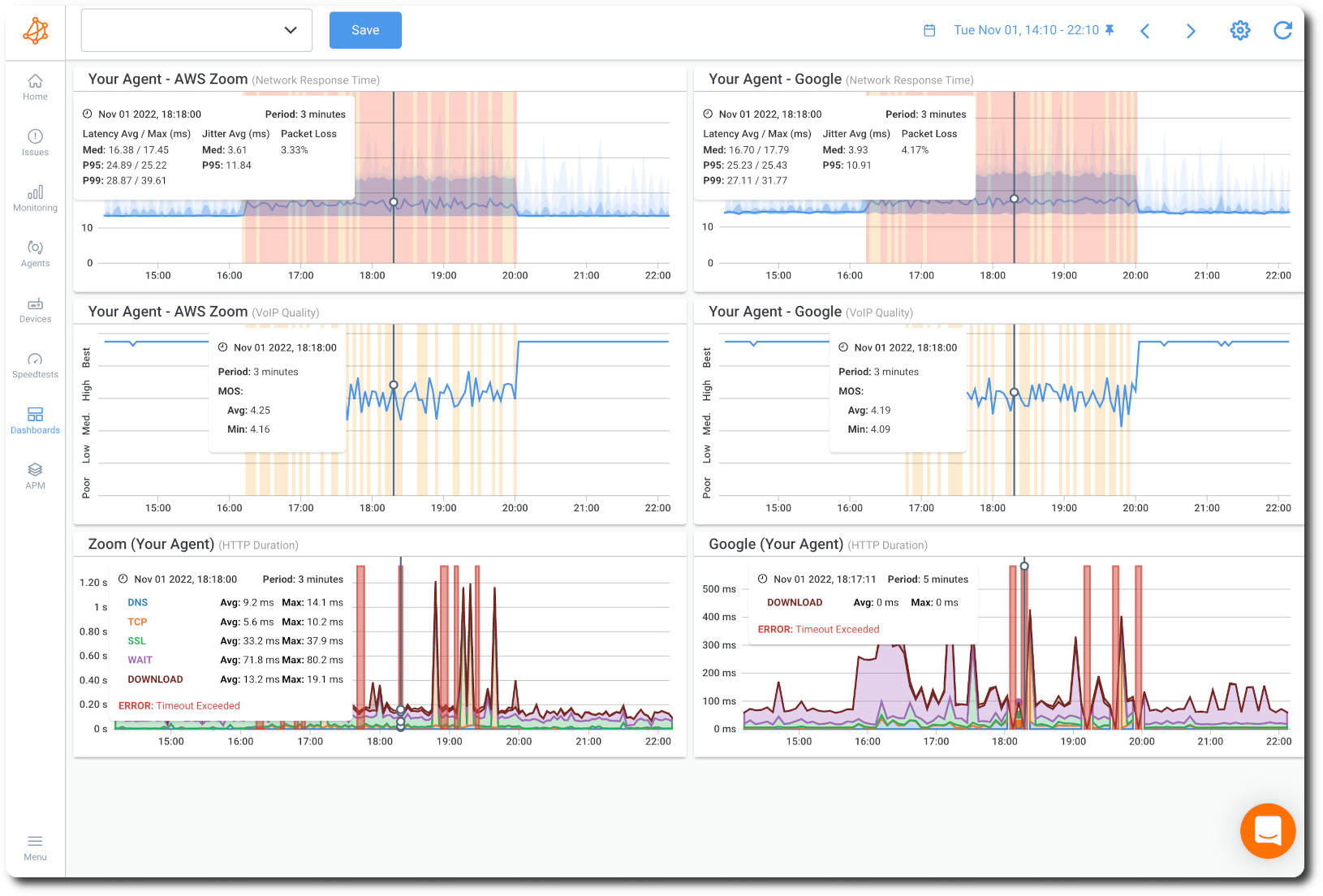Screen dimensions: 1323x896
Task: Open the calendar date picker
Action: tap(929, 29)
